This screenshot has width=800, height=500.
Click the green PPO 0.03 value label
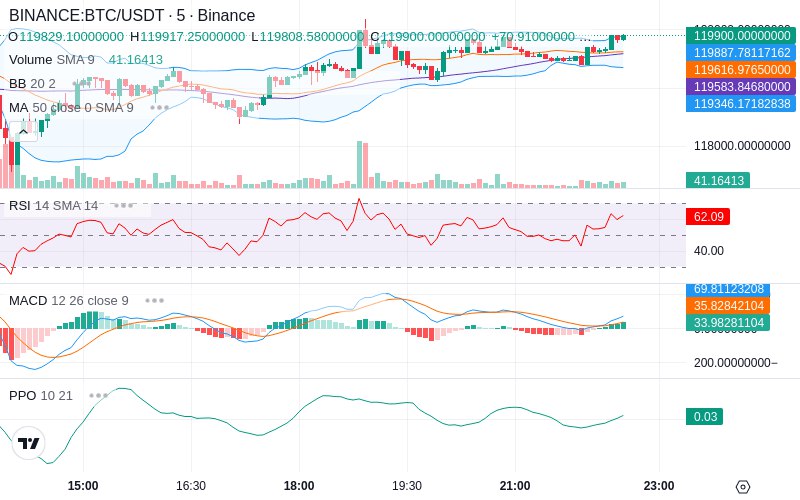[705, 416]
